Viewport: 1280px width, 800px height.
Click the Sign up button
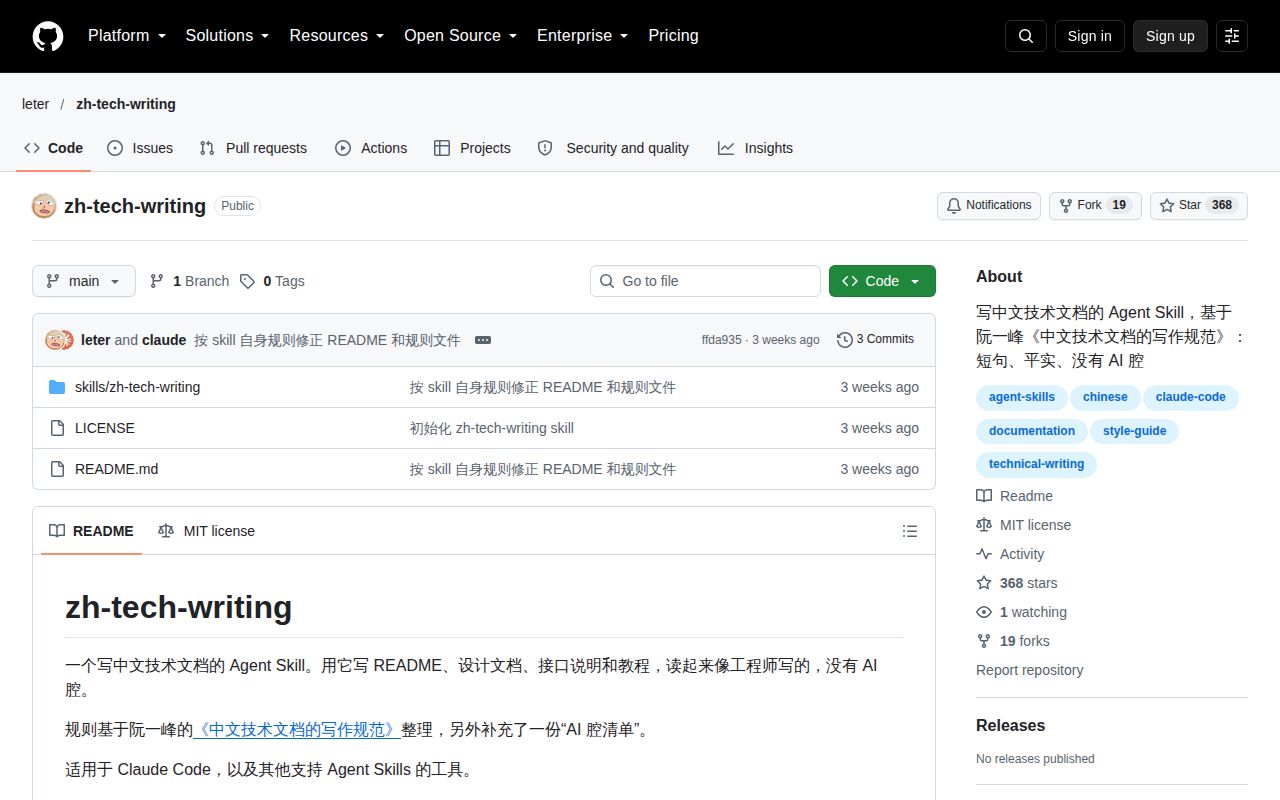1170,36
